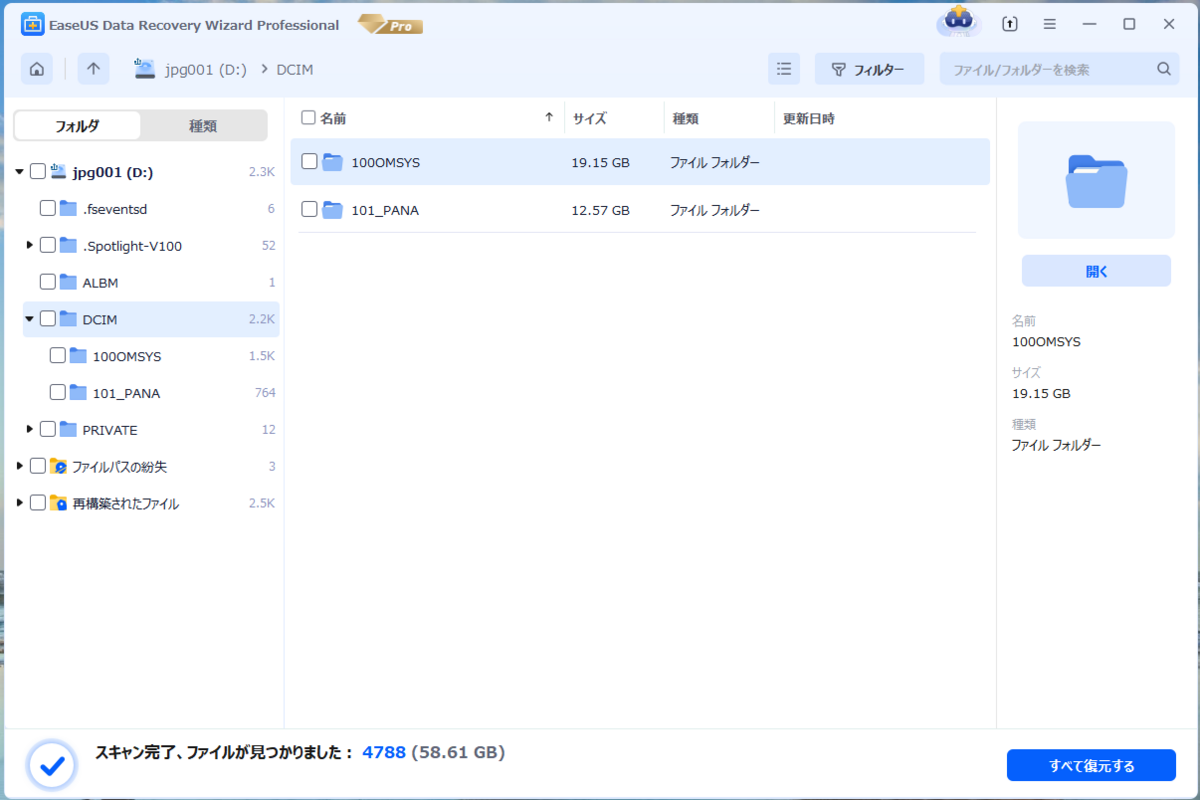Open the hamburger menu in title bar

coord(1049,24)
